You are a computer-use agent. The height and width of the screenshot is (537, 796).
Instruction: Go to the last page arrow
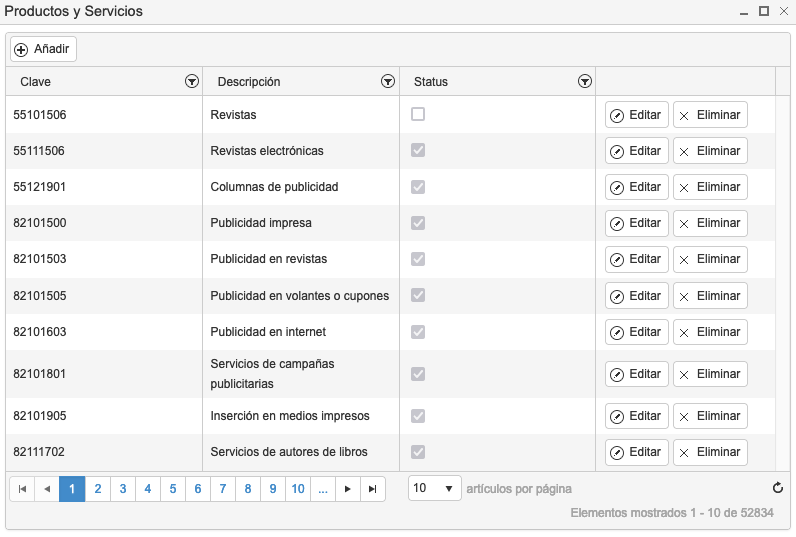pos(373,489)
